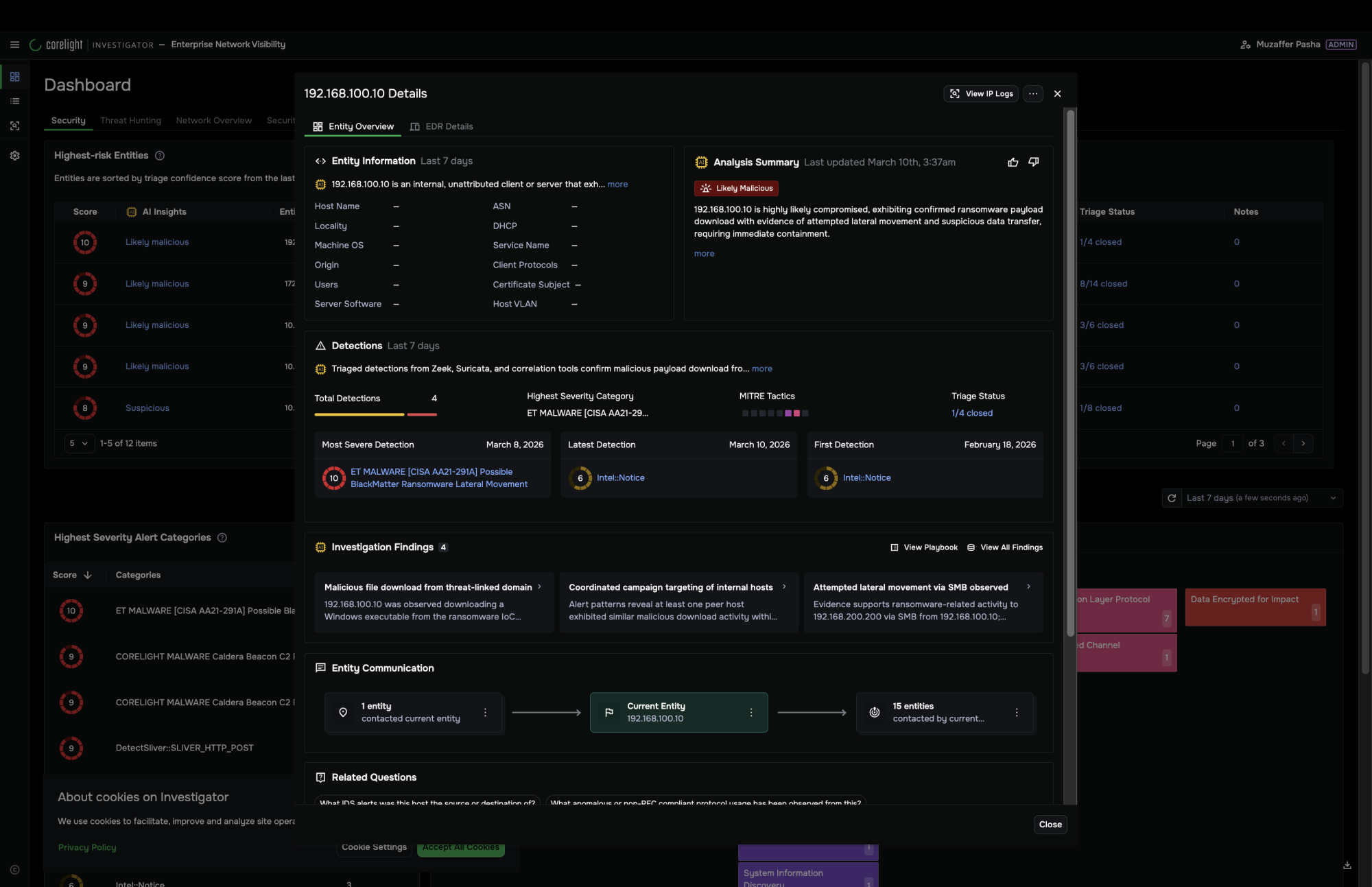The width and height of the screenshot is (1372, 887).
Task: Give thumbs up on Analysis Summary
Action: tap(1013, 163)
